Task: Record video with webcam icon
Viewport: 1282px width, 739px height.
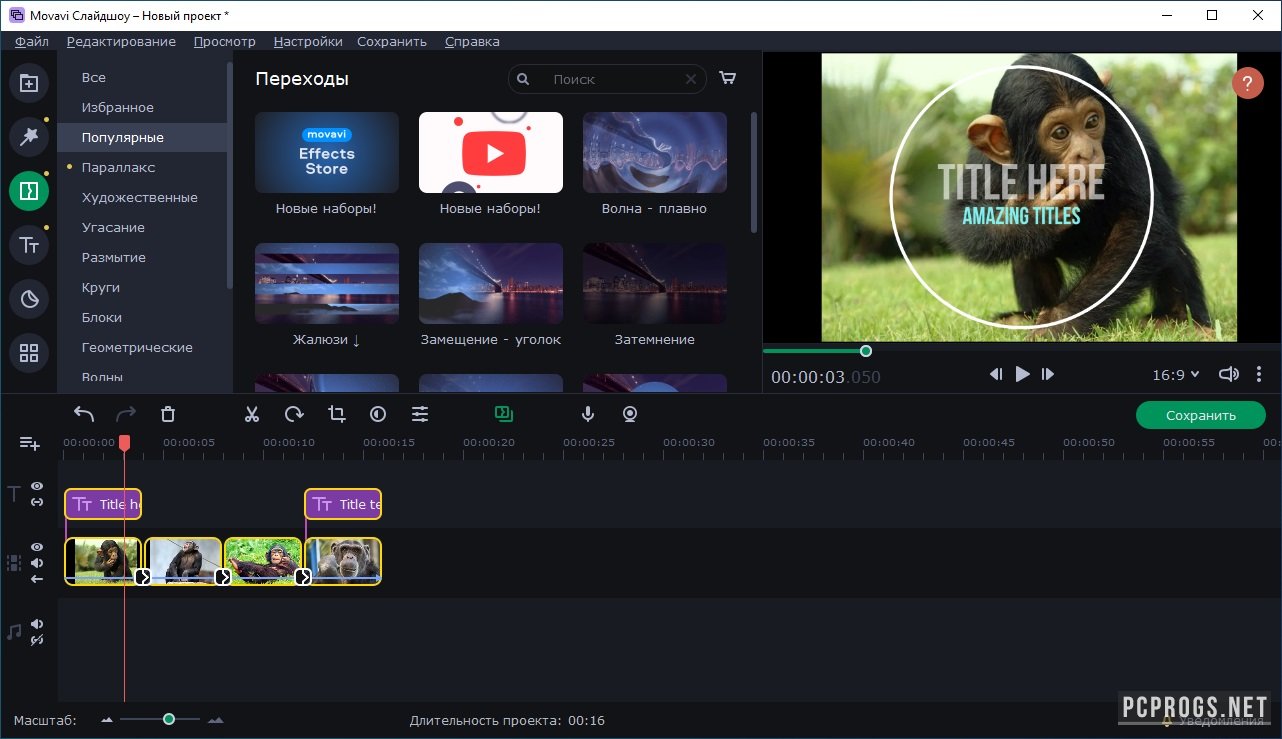Action: click(x=630, y=414)
